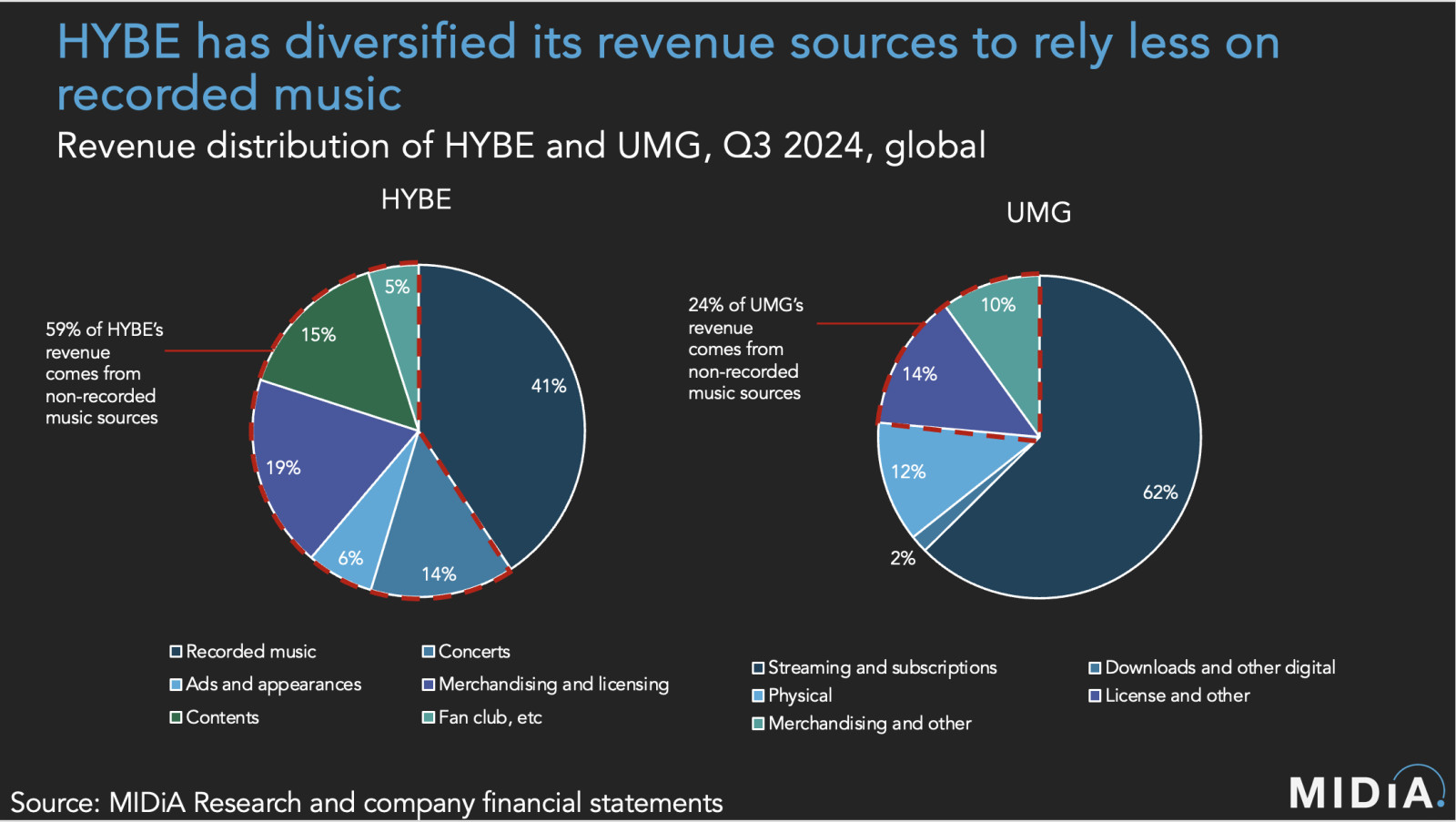Screen dimensions: 1456x822
Task: Click the headline 'HYBE has diversified its revenue'
Action: click(x=669, y=67)
